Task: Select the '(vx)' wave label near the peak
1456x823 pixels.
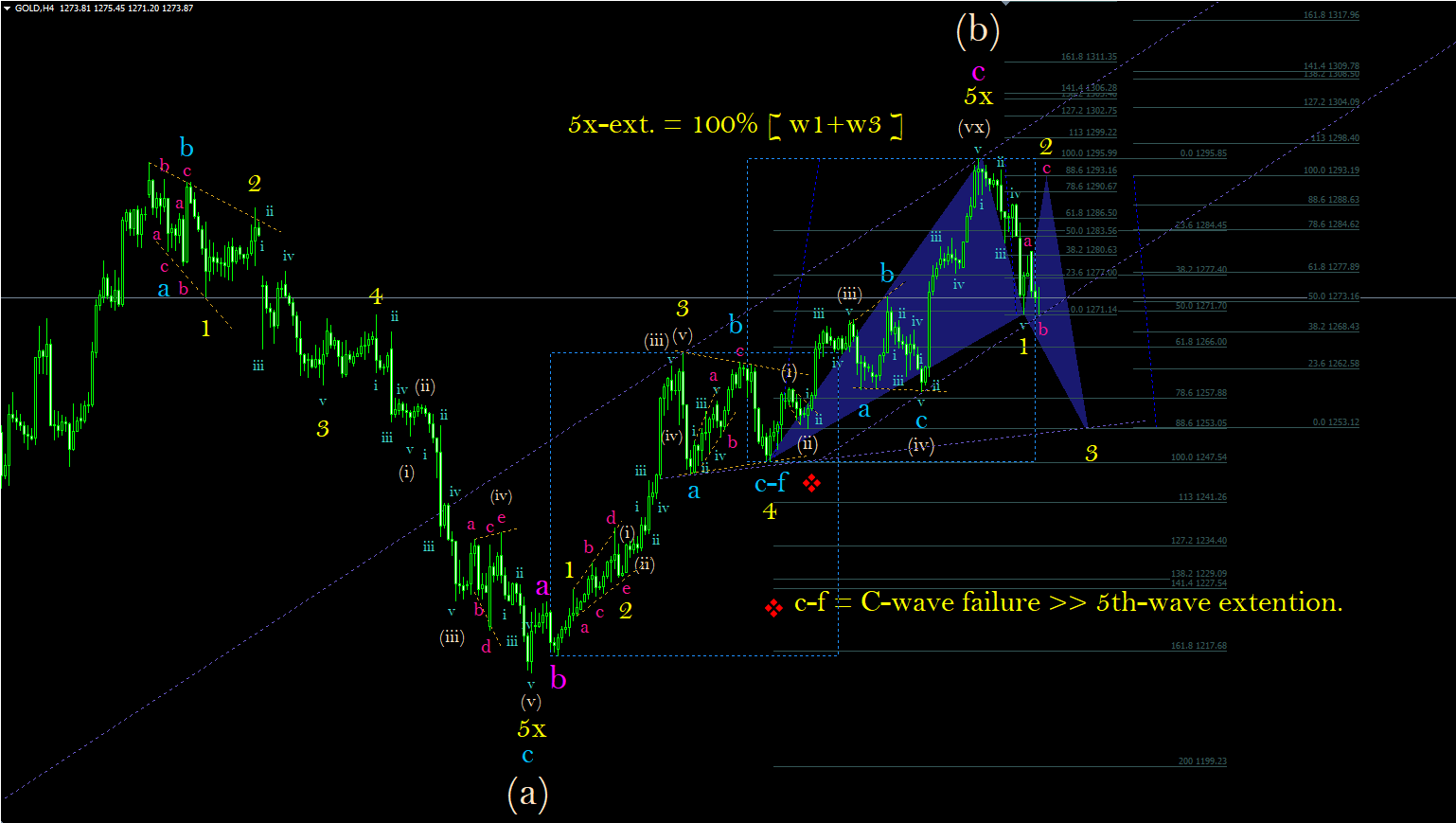Action: (974, 127)
